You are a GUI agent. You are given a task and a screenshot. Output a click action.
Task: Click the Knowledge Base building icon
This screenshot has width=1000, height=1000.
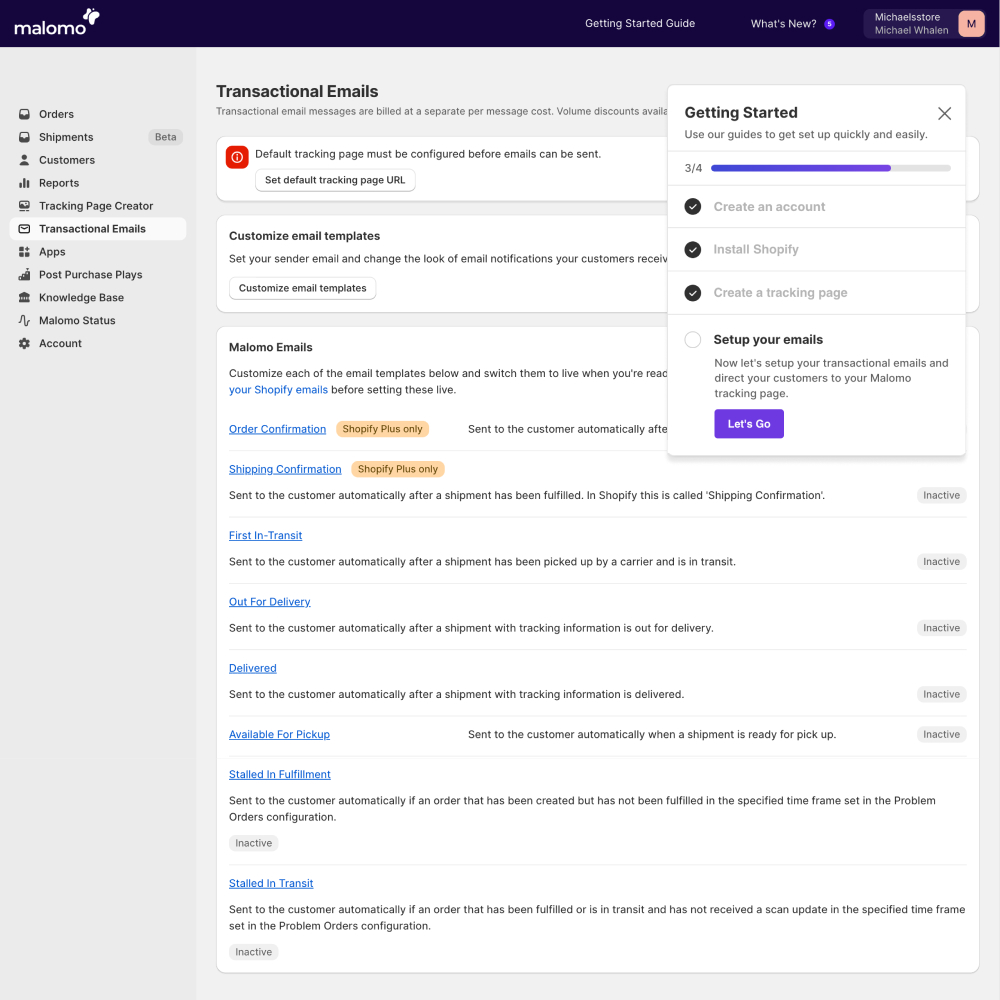pos(24,298)
